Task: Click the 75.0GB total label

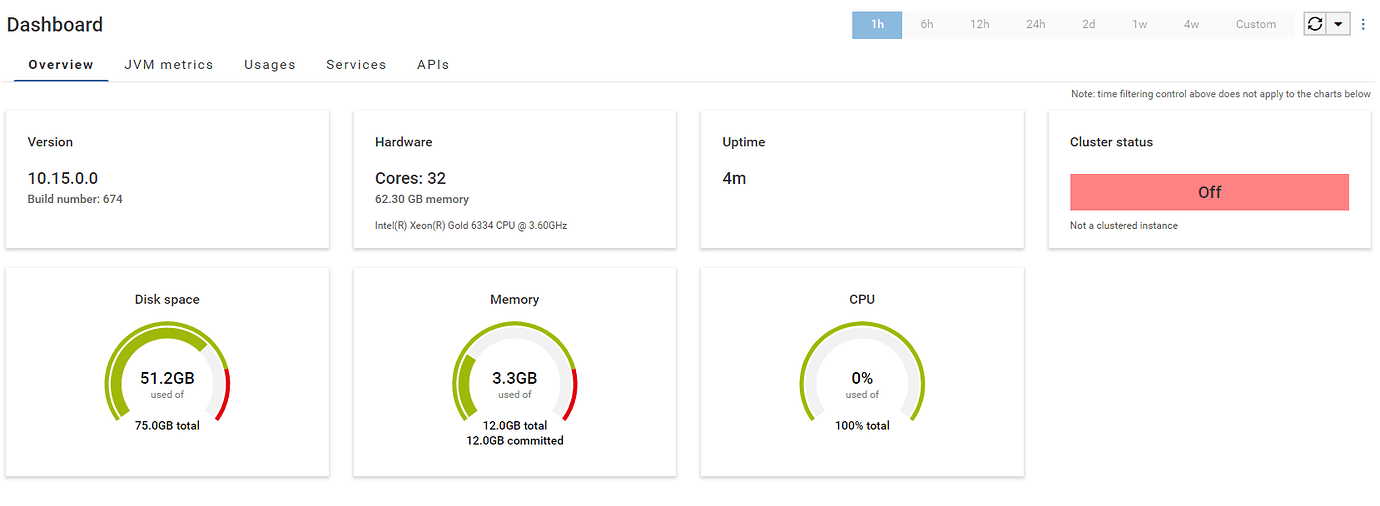Action: point(167,425)
